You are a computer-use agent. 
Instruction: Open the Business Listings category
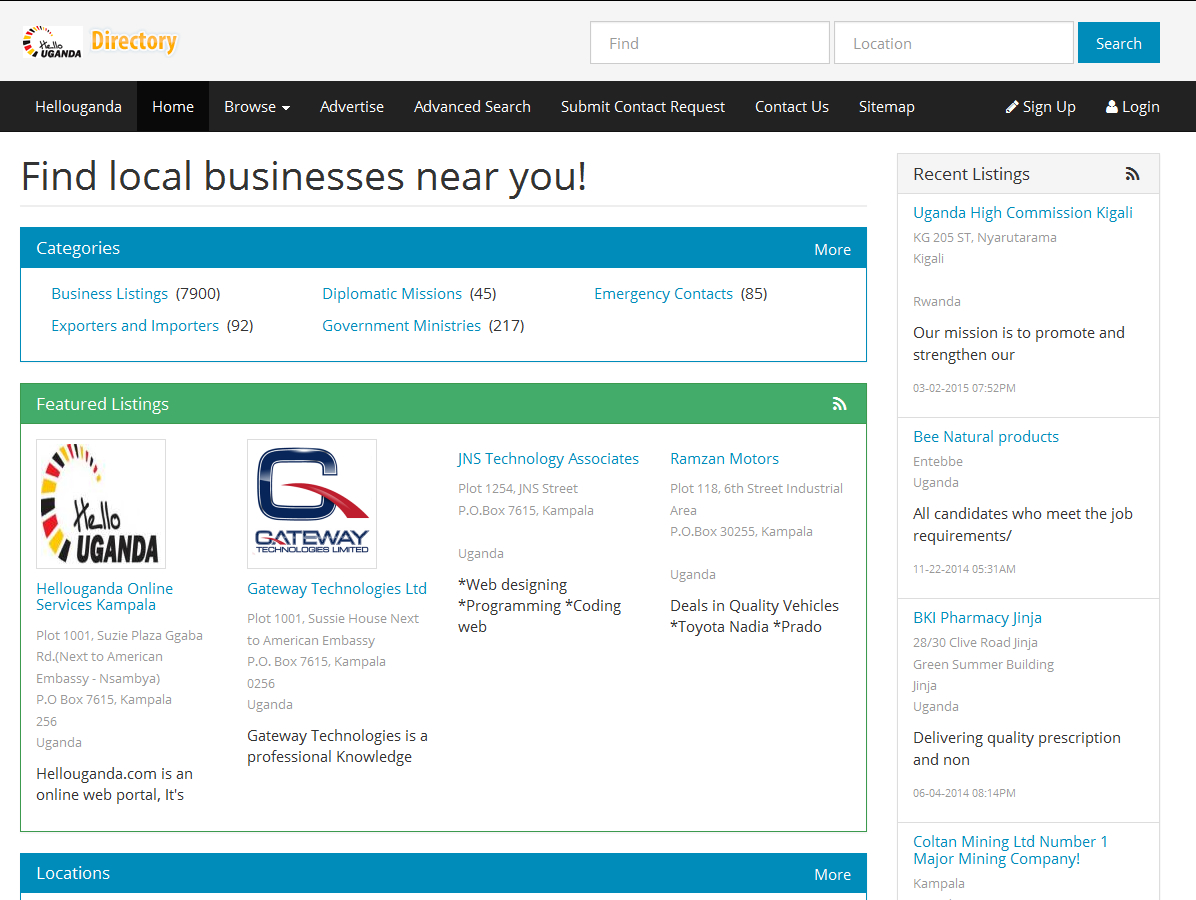pyautogui.click(x=110, y=294)
